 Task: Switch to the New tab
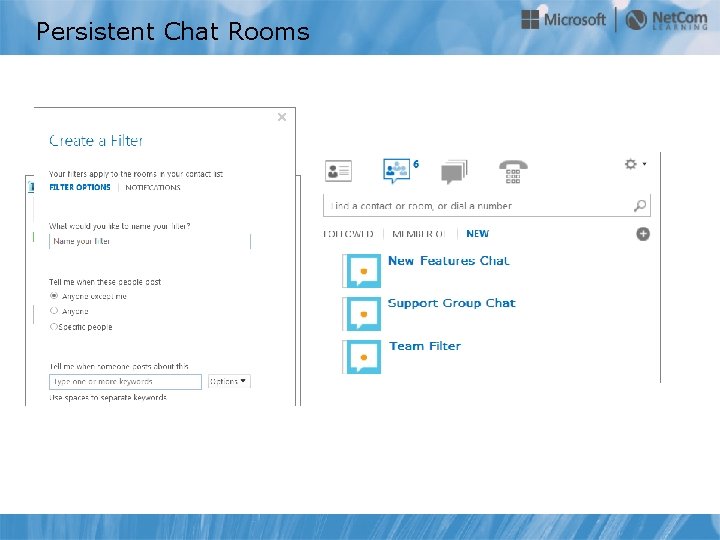478,234
